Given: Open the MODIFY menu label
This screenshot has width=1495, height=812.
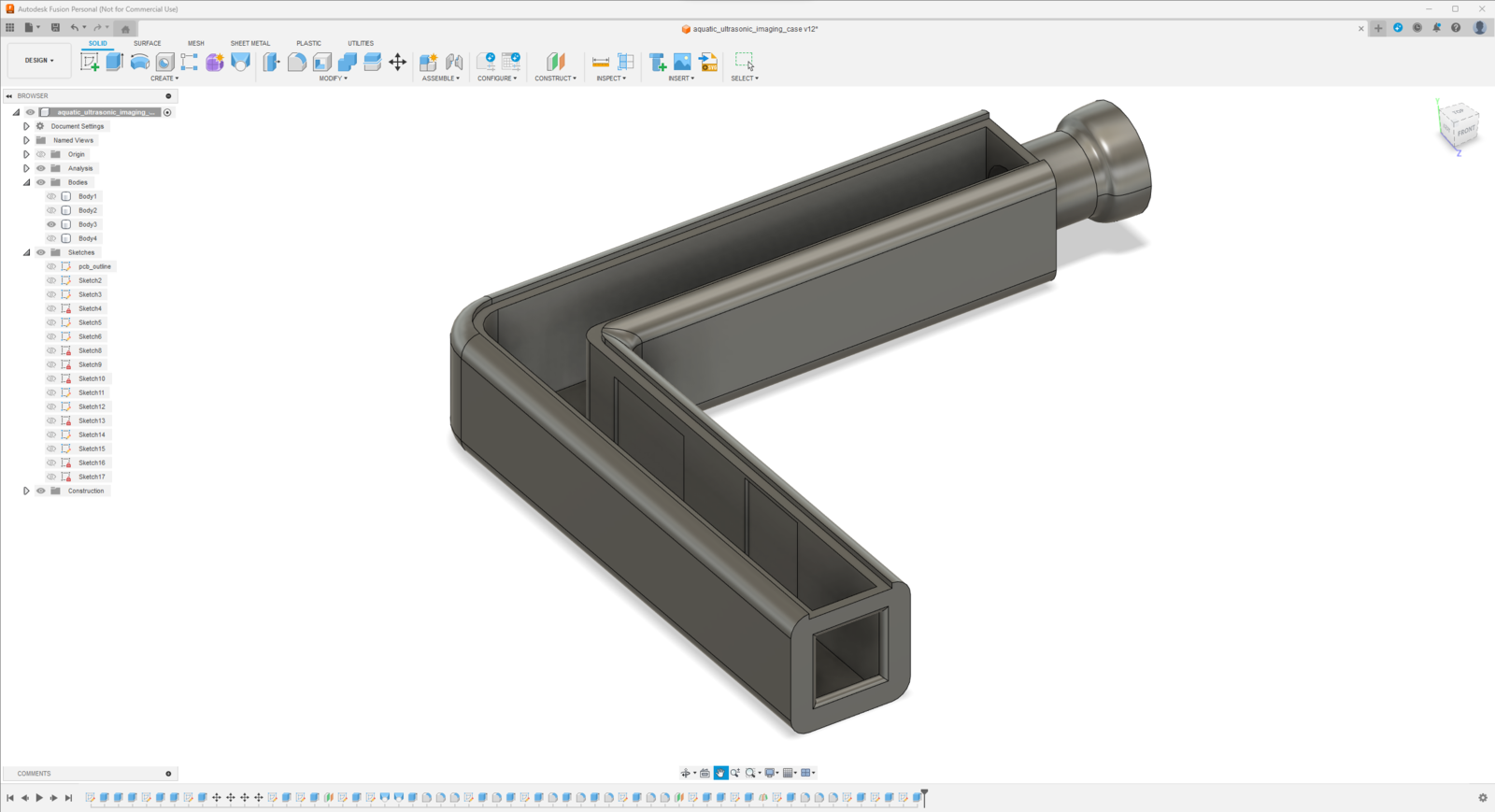Looking at the screenshot, I should point(333,78).
